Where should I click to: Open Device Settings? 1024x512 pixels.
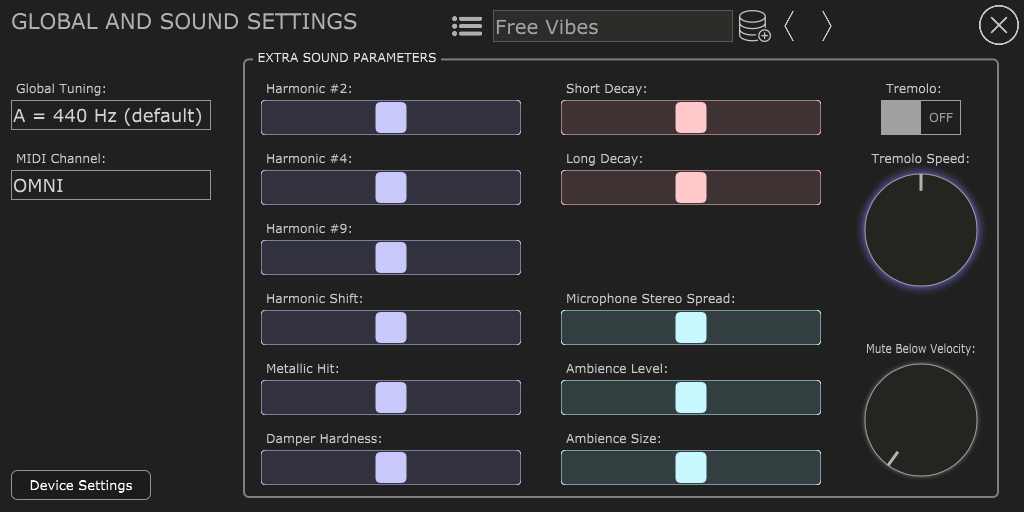(81, 485)
